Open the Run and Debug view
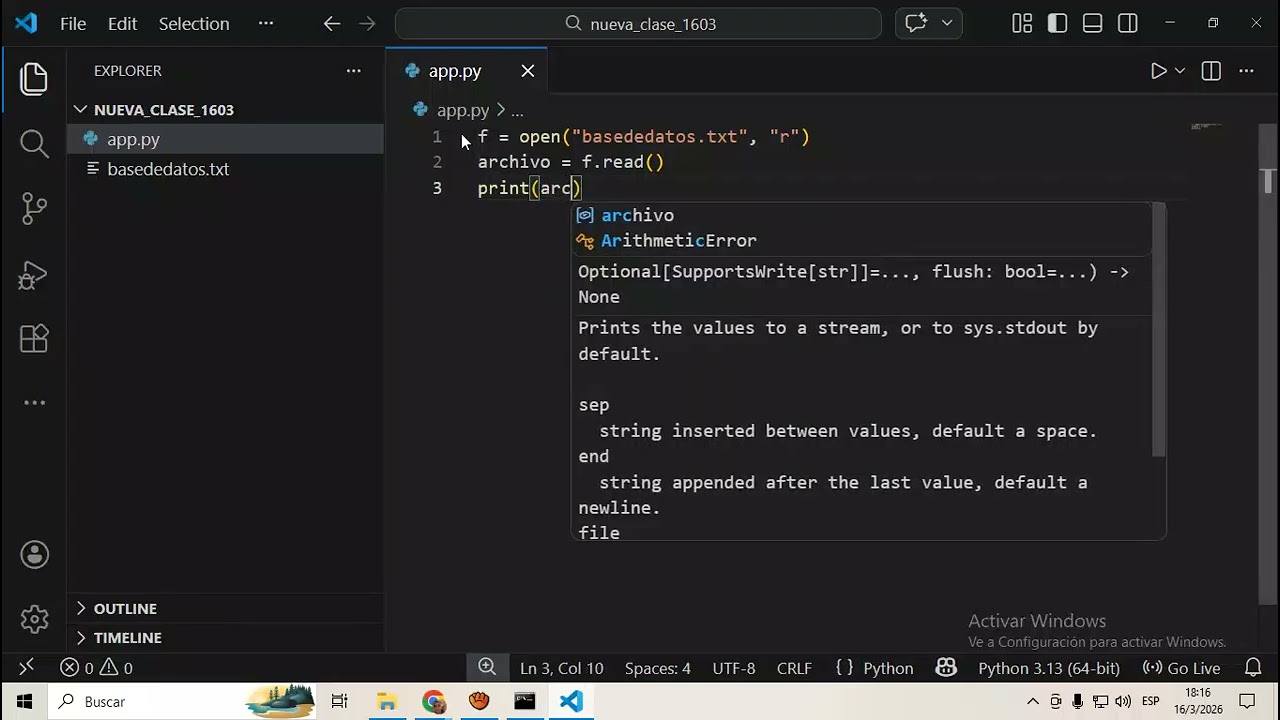This screenshot has height=720, width=1280. point(34,273)
